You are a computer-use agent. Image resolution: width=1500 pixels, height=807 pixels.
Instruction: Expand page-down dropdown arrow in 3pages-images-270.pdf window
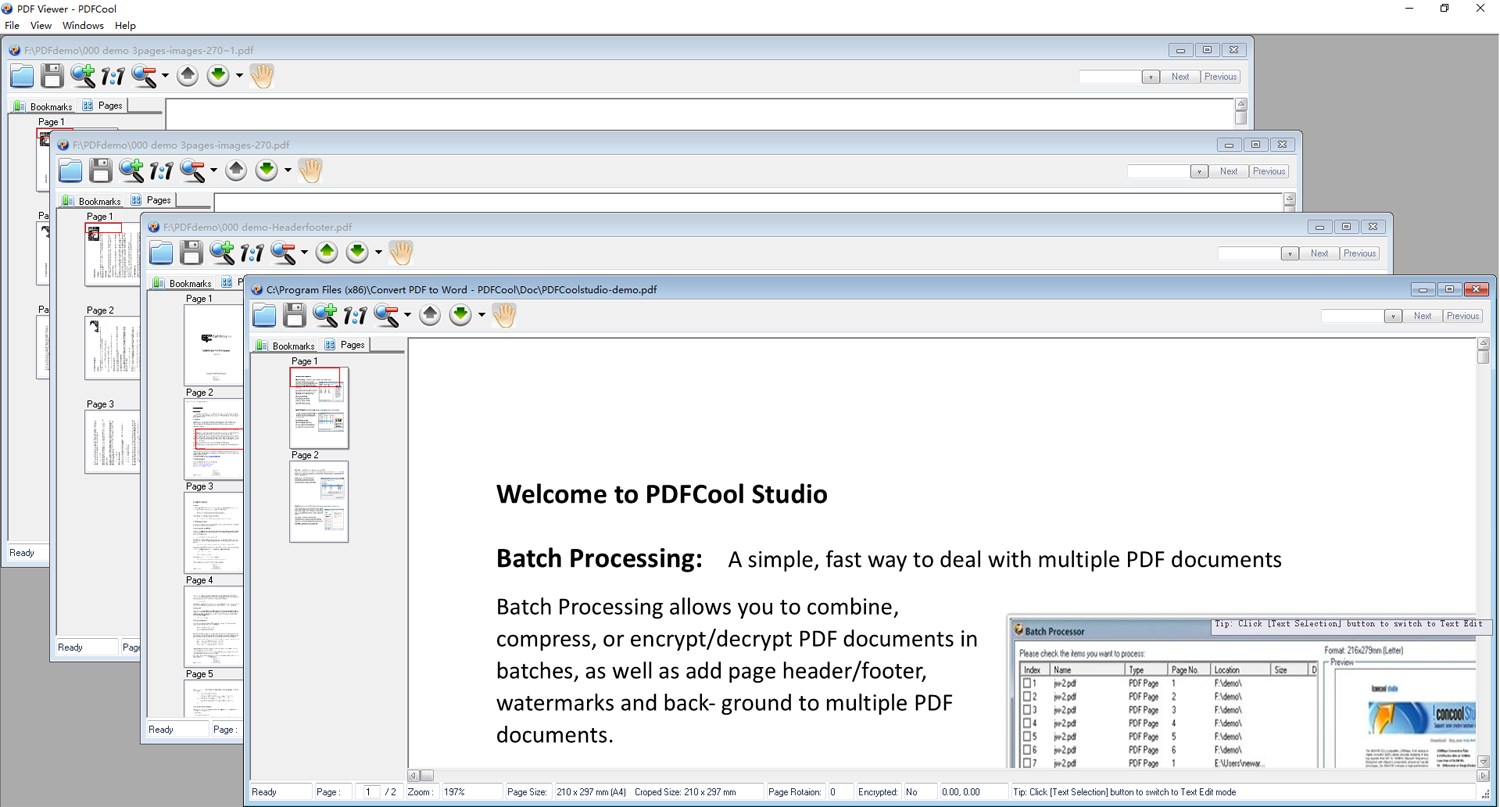pos(288,171)
